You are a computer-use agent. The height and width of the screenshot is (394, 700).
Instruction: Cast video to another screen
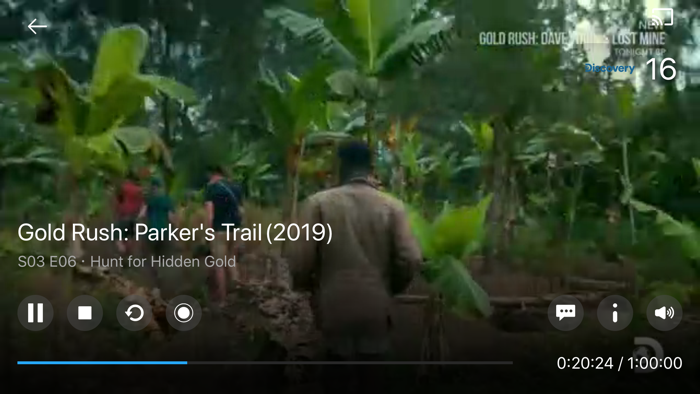(662, 17)
